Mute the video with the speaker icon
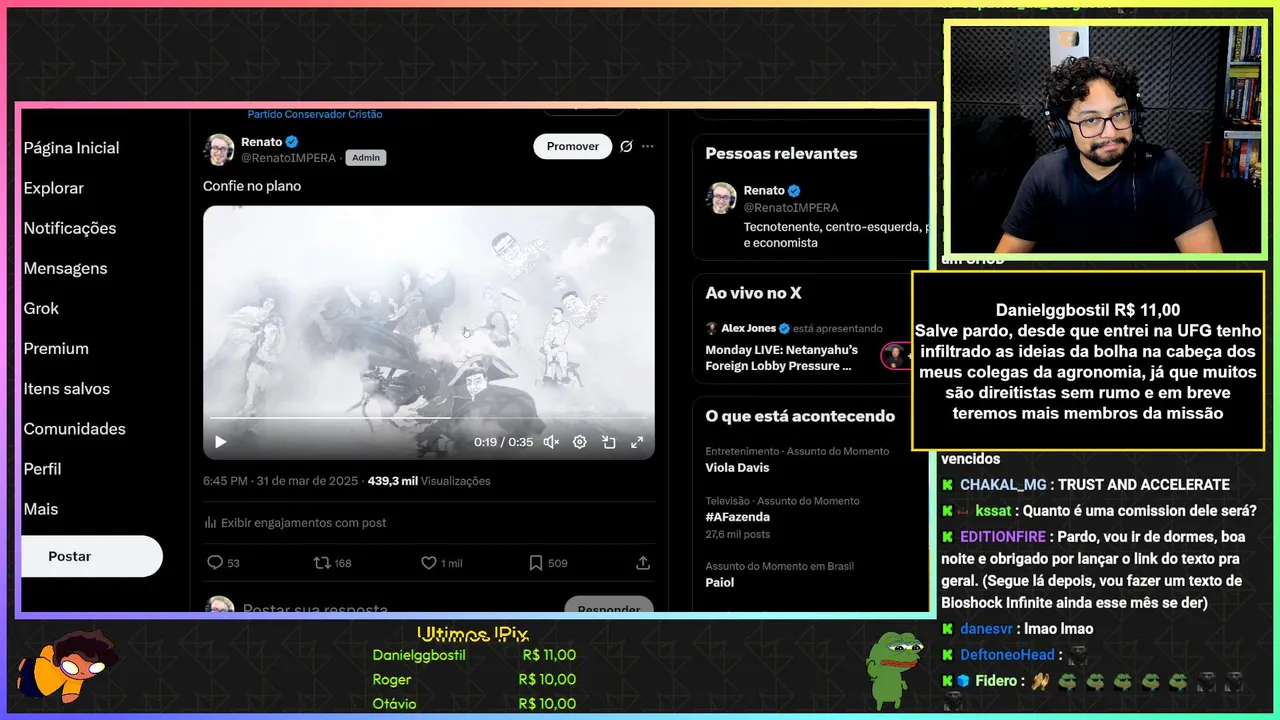The height and width of the screenshot is (720, 1280). (x=550, y=442)
